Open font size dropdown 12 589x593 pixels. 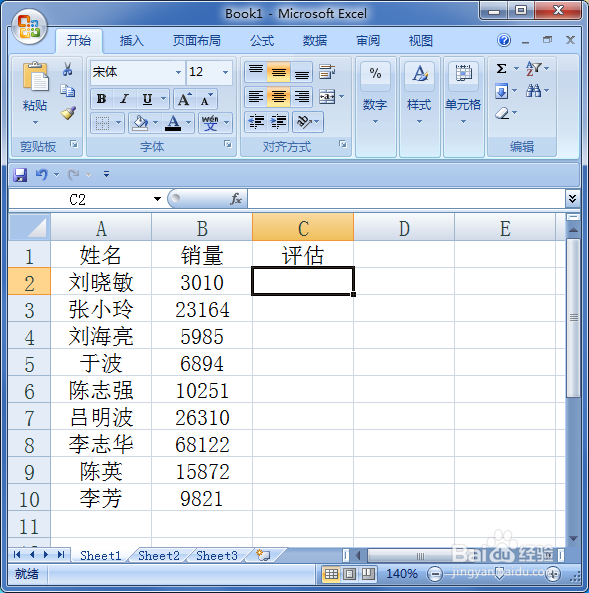[x=225, y=72]
